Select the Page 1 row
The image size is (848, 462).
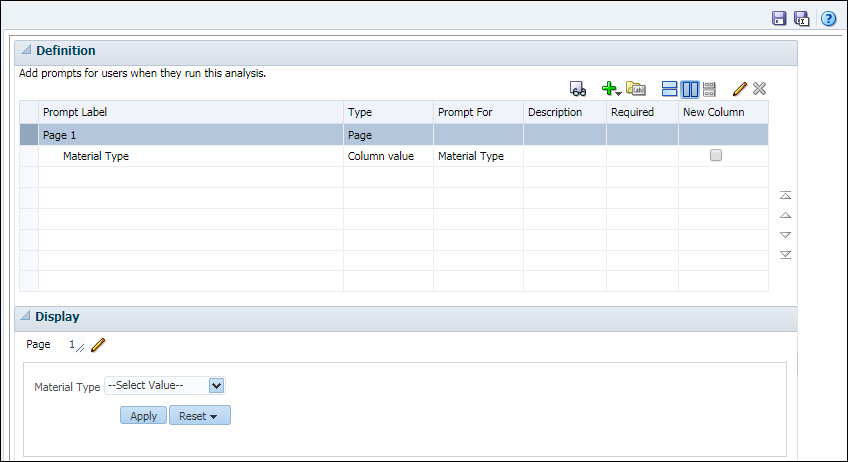pyautogui.click(x=190, y=134)
